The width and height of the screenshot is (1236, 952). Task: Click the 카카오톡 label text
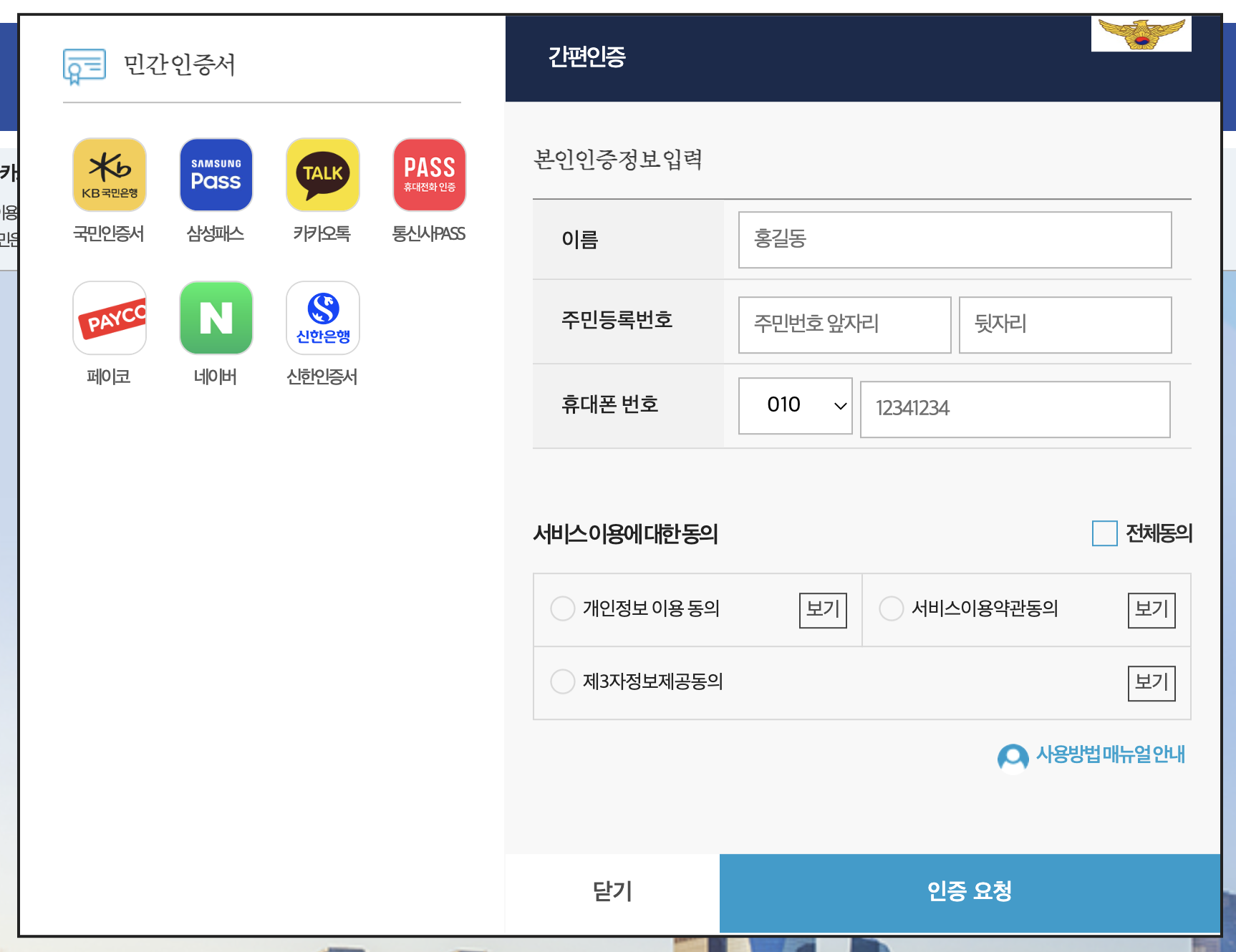(x=322, y=234)
